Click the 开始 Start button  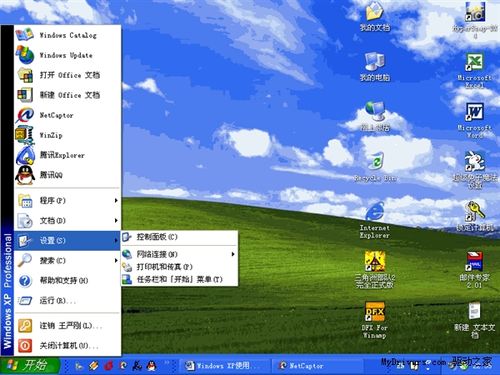point(29,365)
